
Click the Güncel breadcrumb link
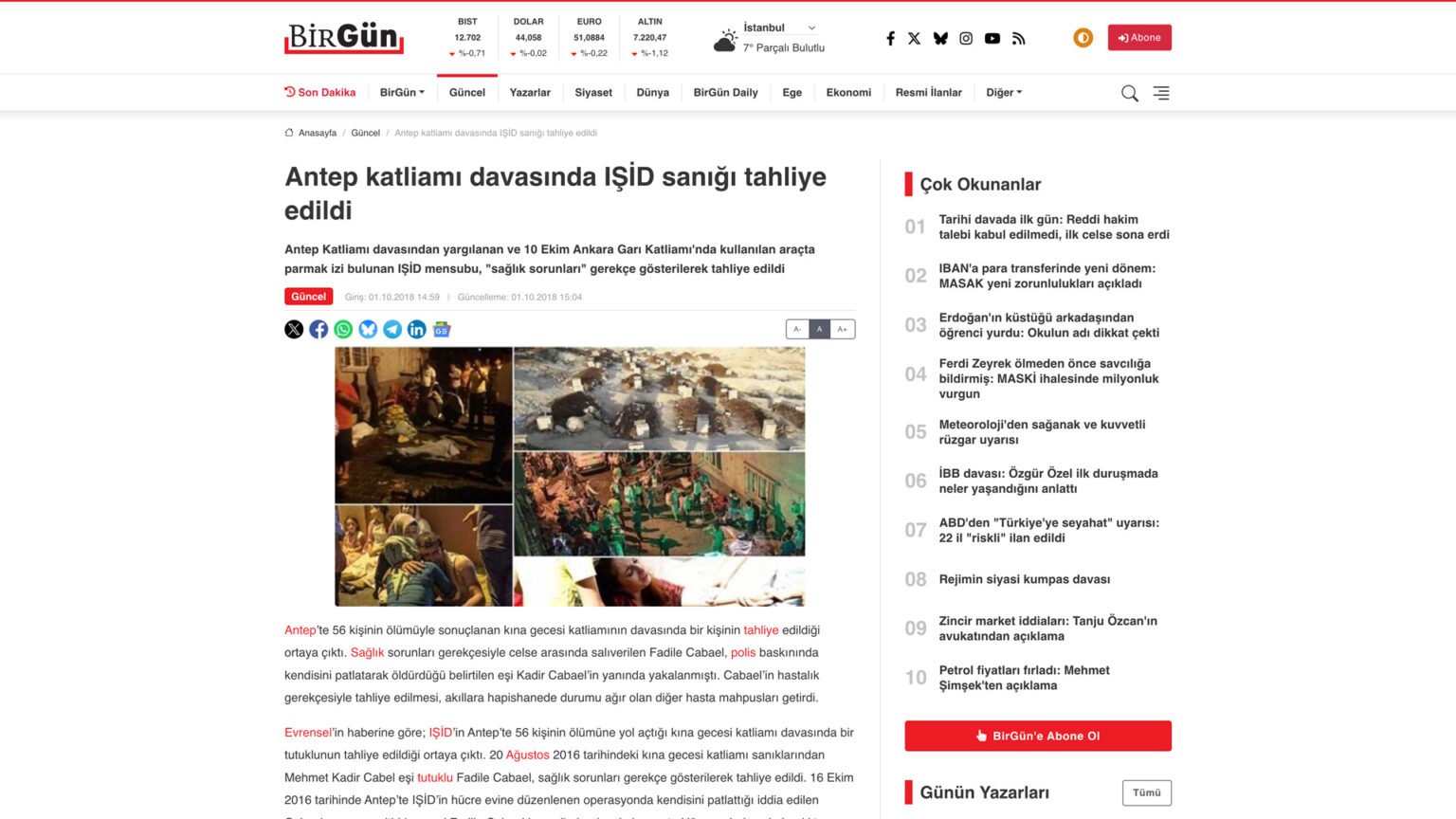point(365,133)
